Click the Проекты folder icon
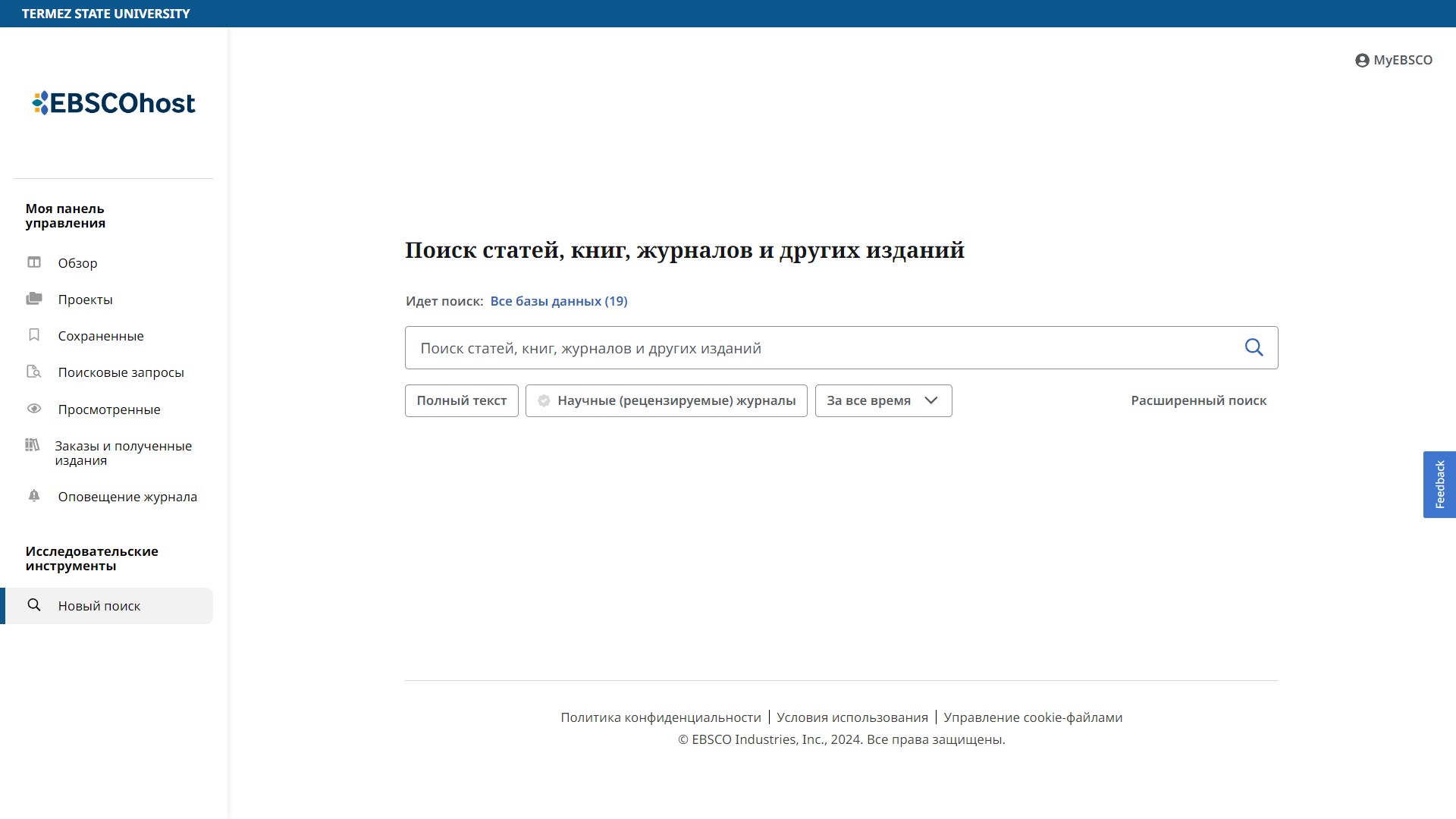The image size is (1456, 819). pyautogui.click(x=34, y=299)
